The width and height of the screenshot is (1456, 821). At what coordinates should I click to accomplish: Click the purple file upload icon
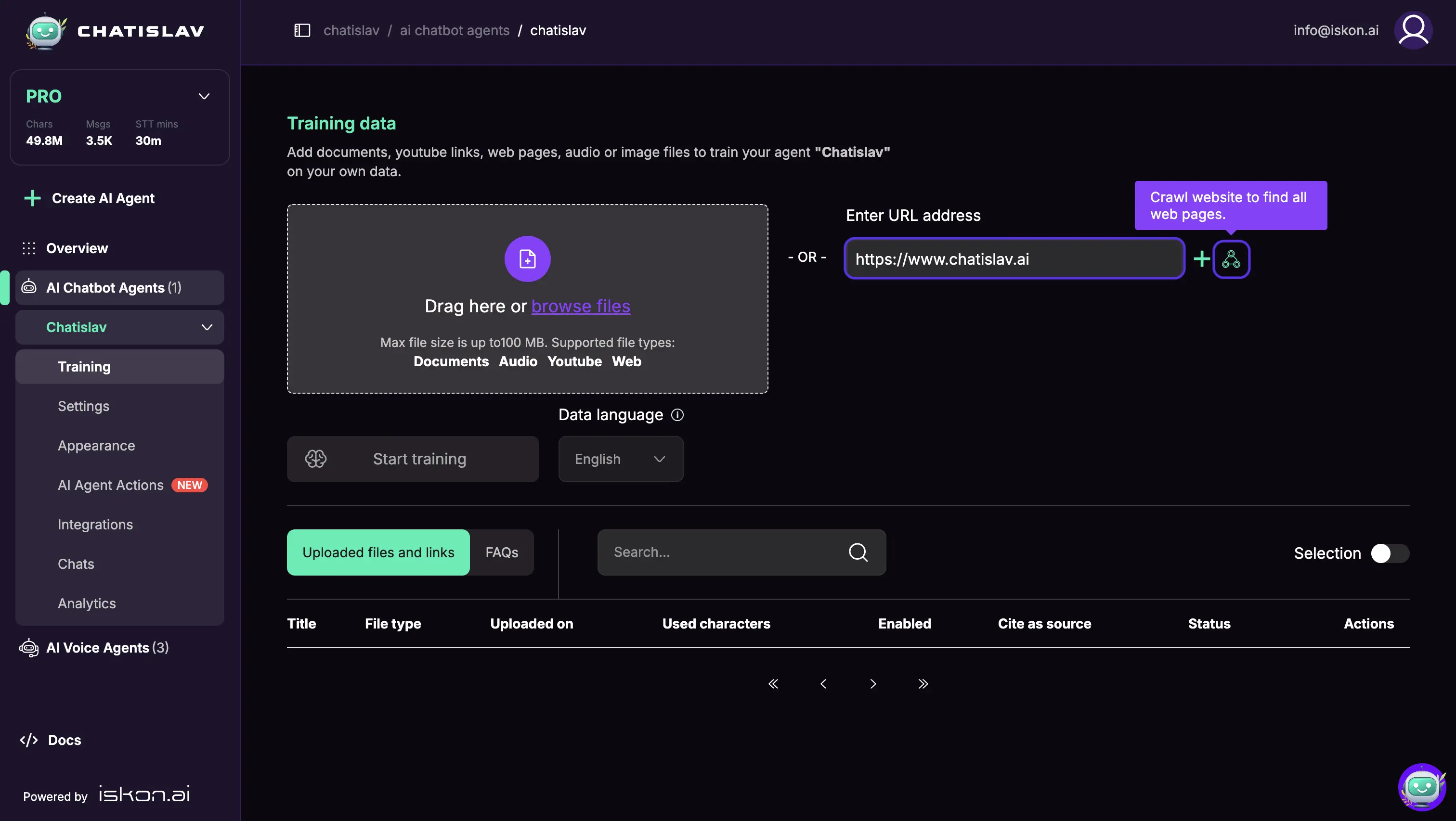527,259
